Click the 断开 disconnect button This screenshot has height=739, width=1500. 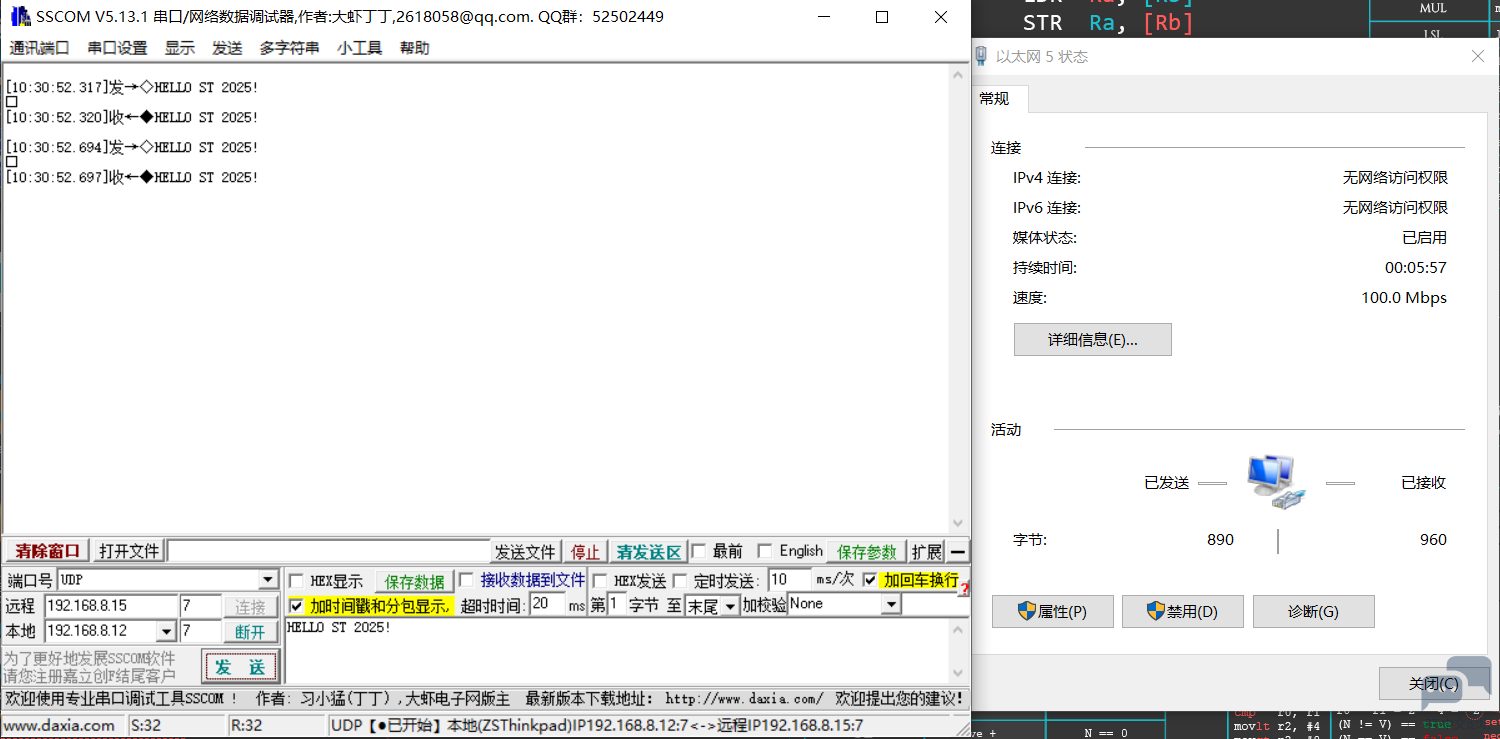pyautogui.click(x=251, y=632)
